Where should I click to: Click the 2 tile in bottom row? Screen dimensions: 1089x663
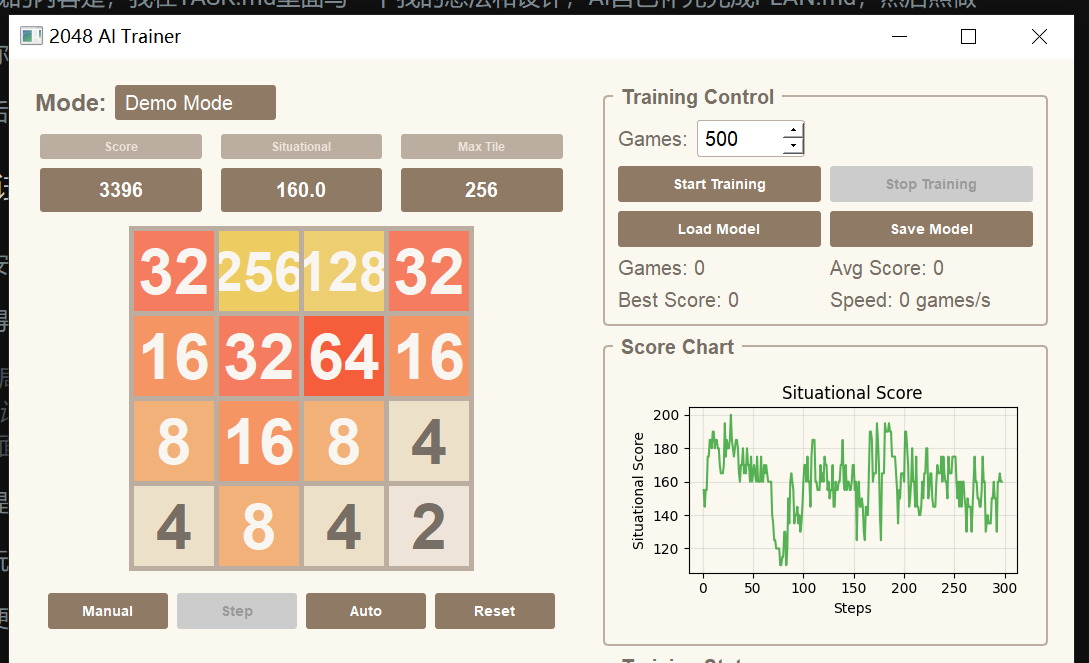pos(429,526)
